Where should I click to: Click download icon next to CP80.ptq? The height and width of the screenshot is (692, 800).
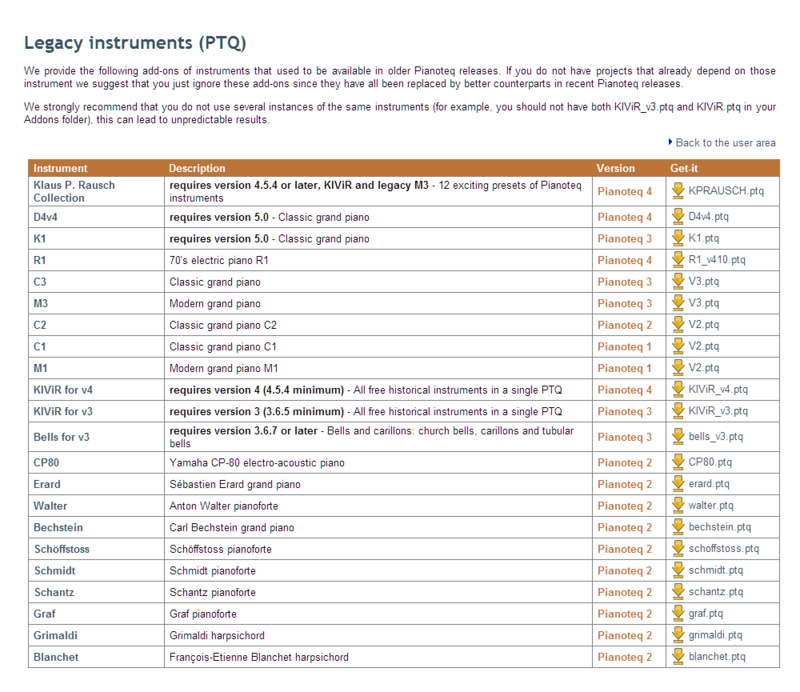678,462
